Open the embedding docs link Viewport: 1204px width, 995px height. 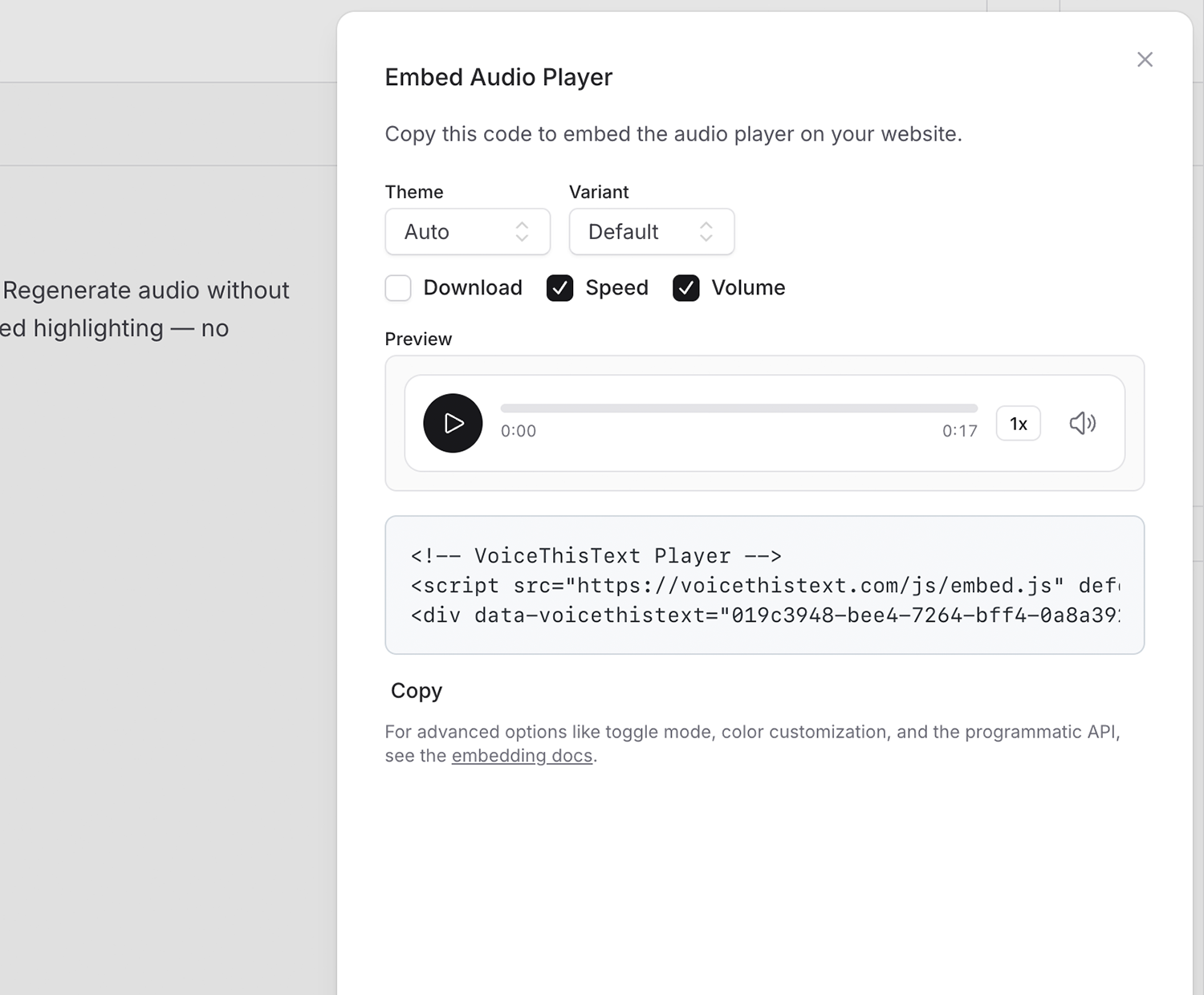[x=521, y=755]
